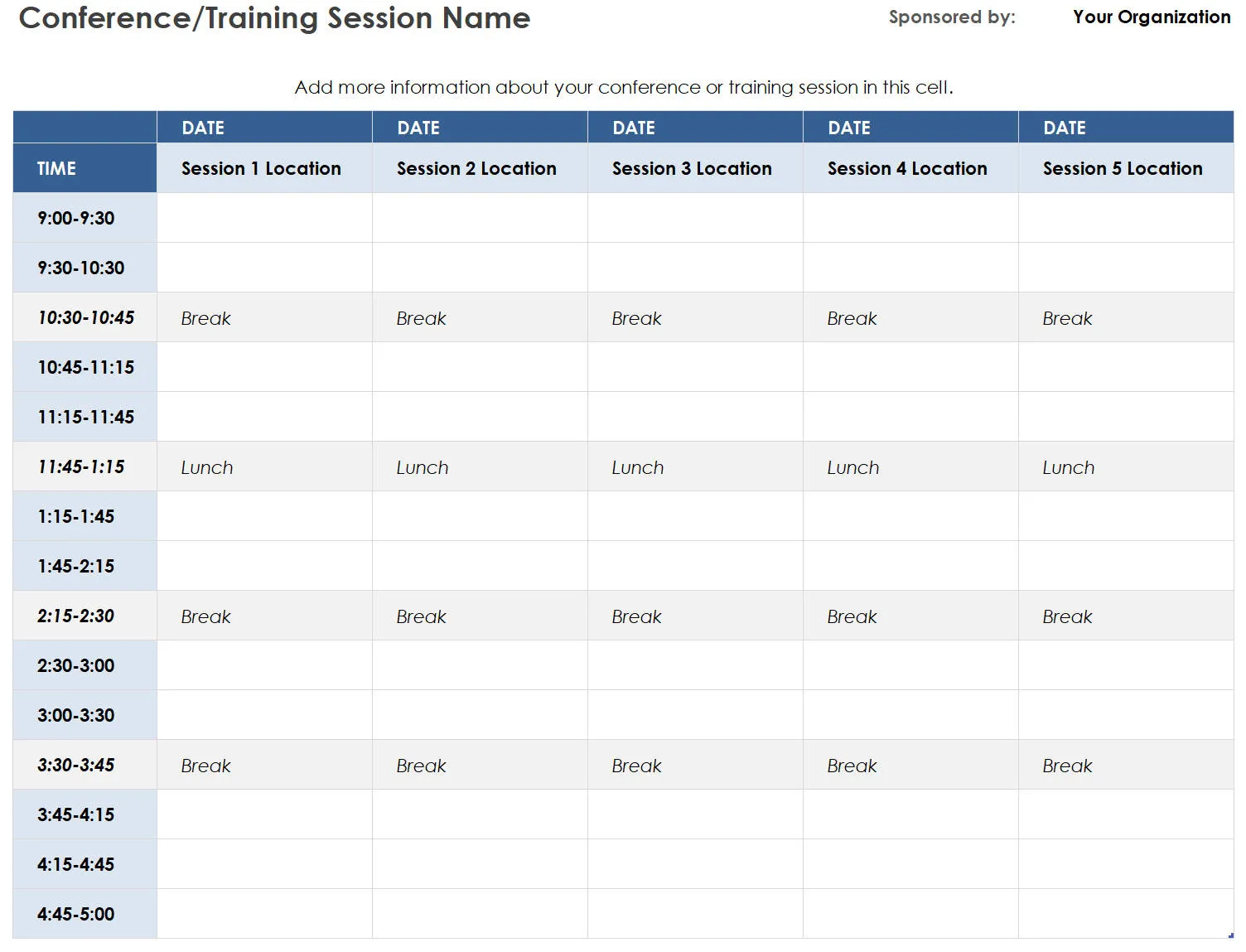Select the 10:30-10:45 time cell
Viewport: 1246px width, 952px height.
pos(85,317)
